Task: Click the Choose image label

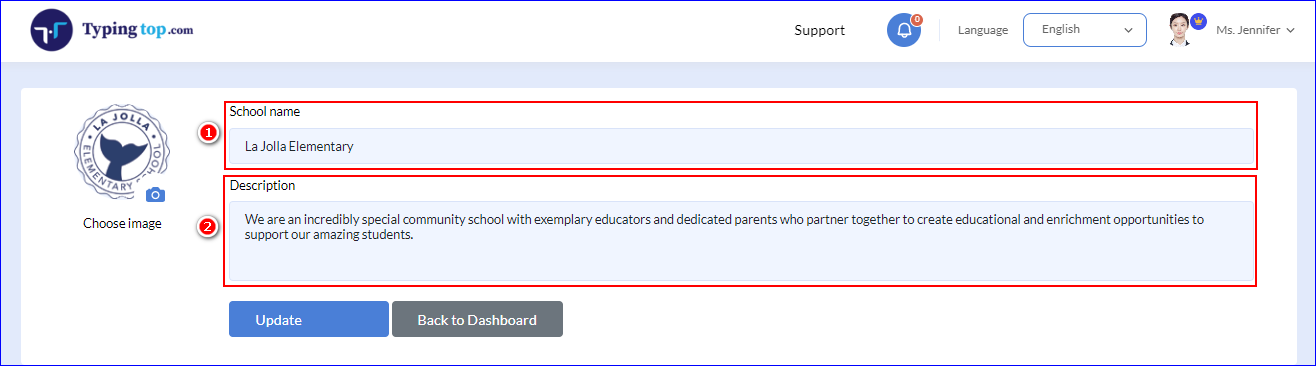Action: point(122,224)
